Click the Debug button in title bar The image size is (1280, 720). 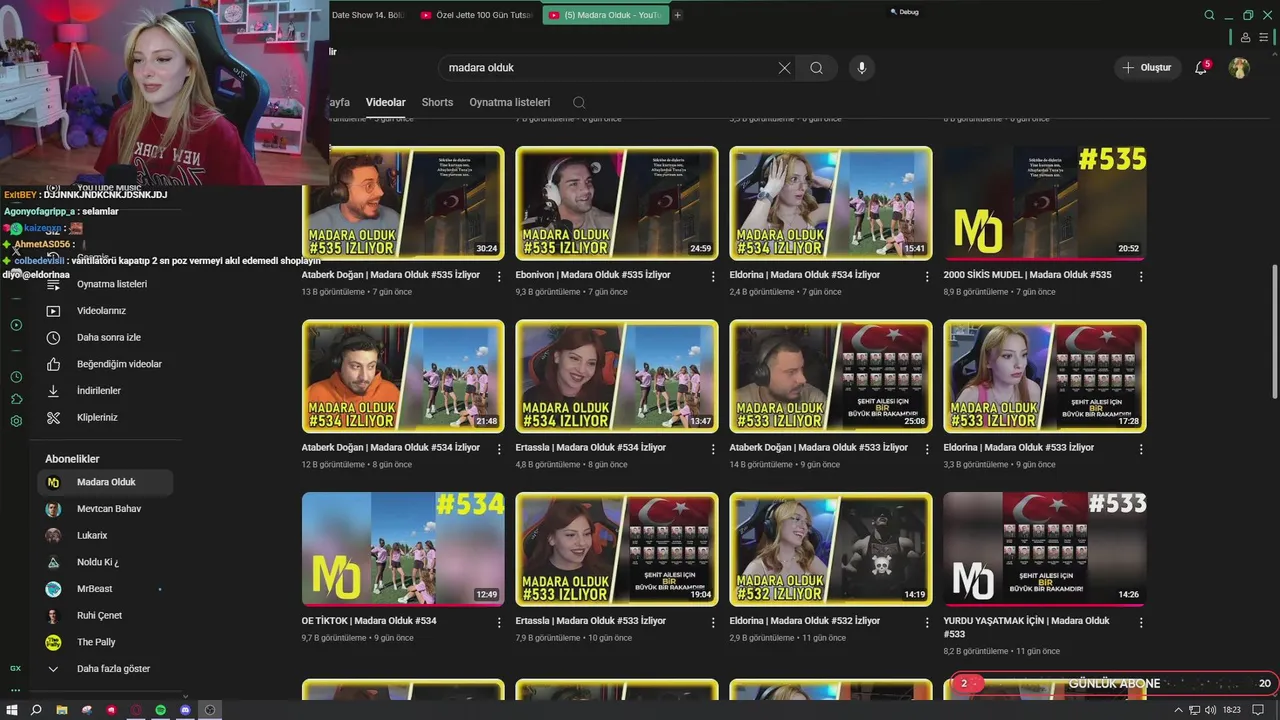(904, 12)
